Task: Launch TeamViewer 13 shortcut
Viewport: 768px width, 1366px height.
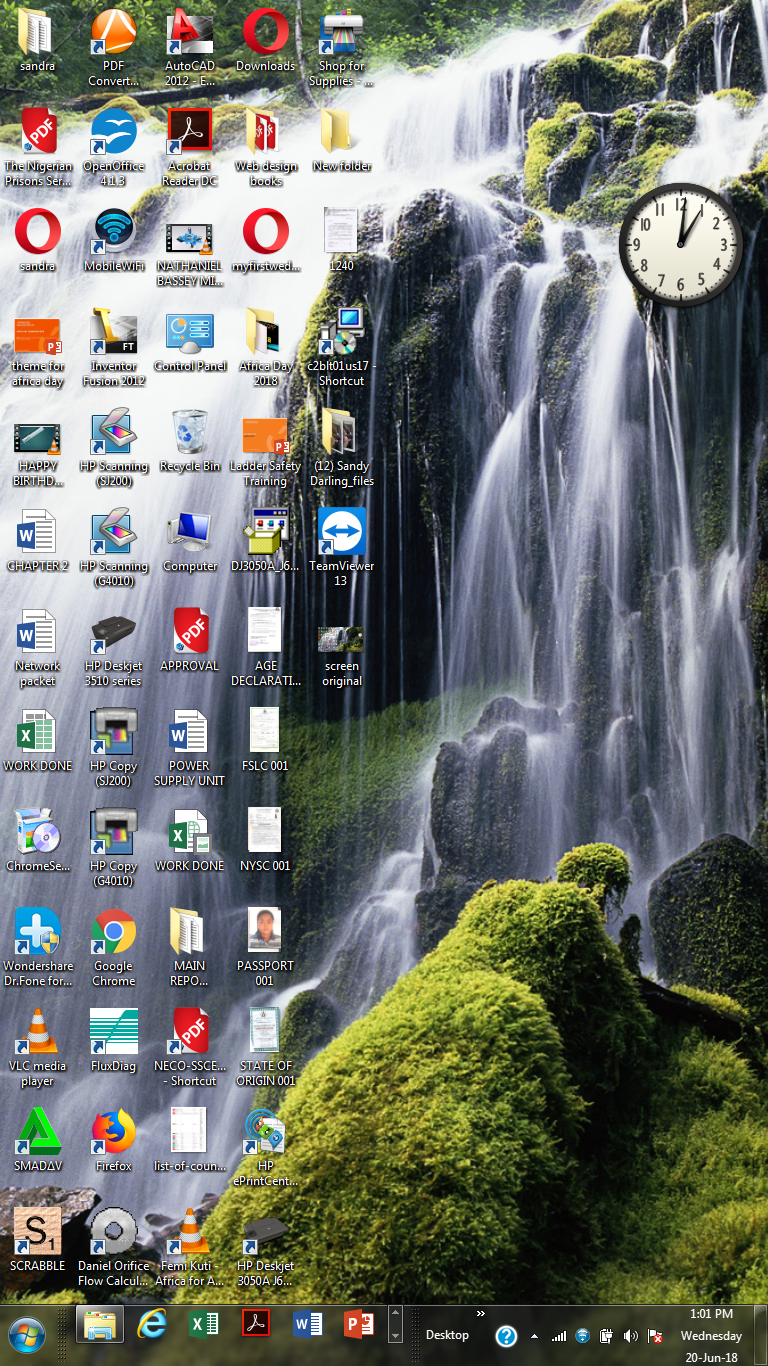Action: pyautogui.click(x=341, y=532)
